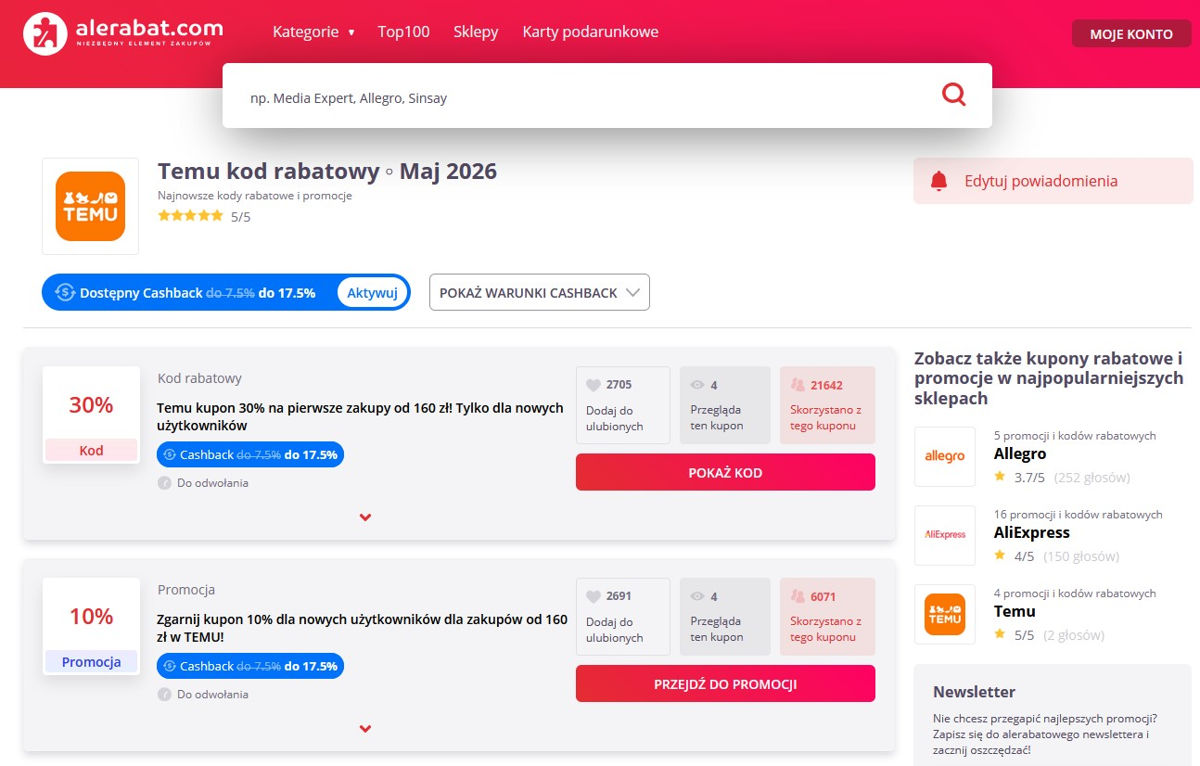Open the alerabat.com logo home link

[123, 33]
